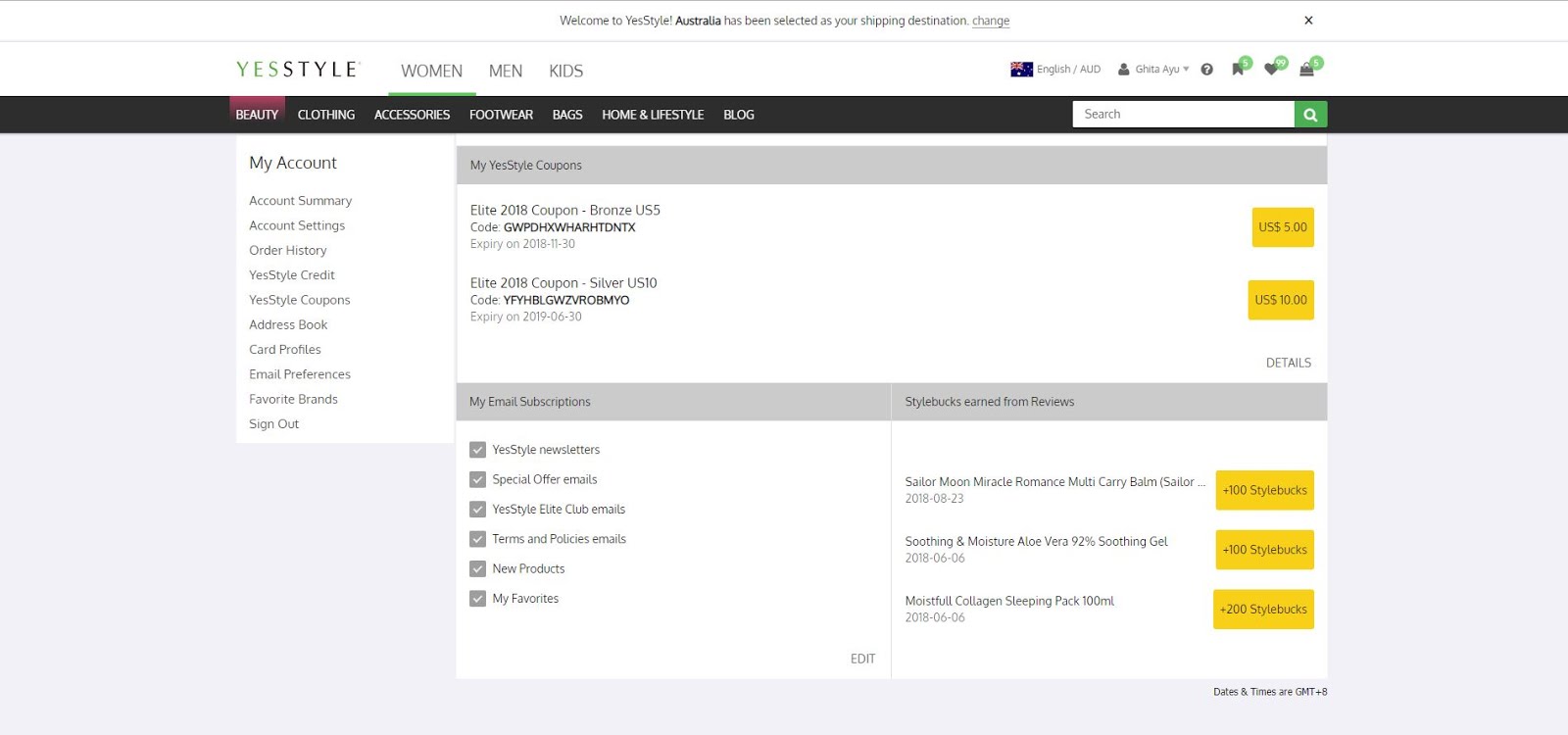Toggle Special Offer emails checkbox

(478, 480)
